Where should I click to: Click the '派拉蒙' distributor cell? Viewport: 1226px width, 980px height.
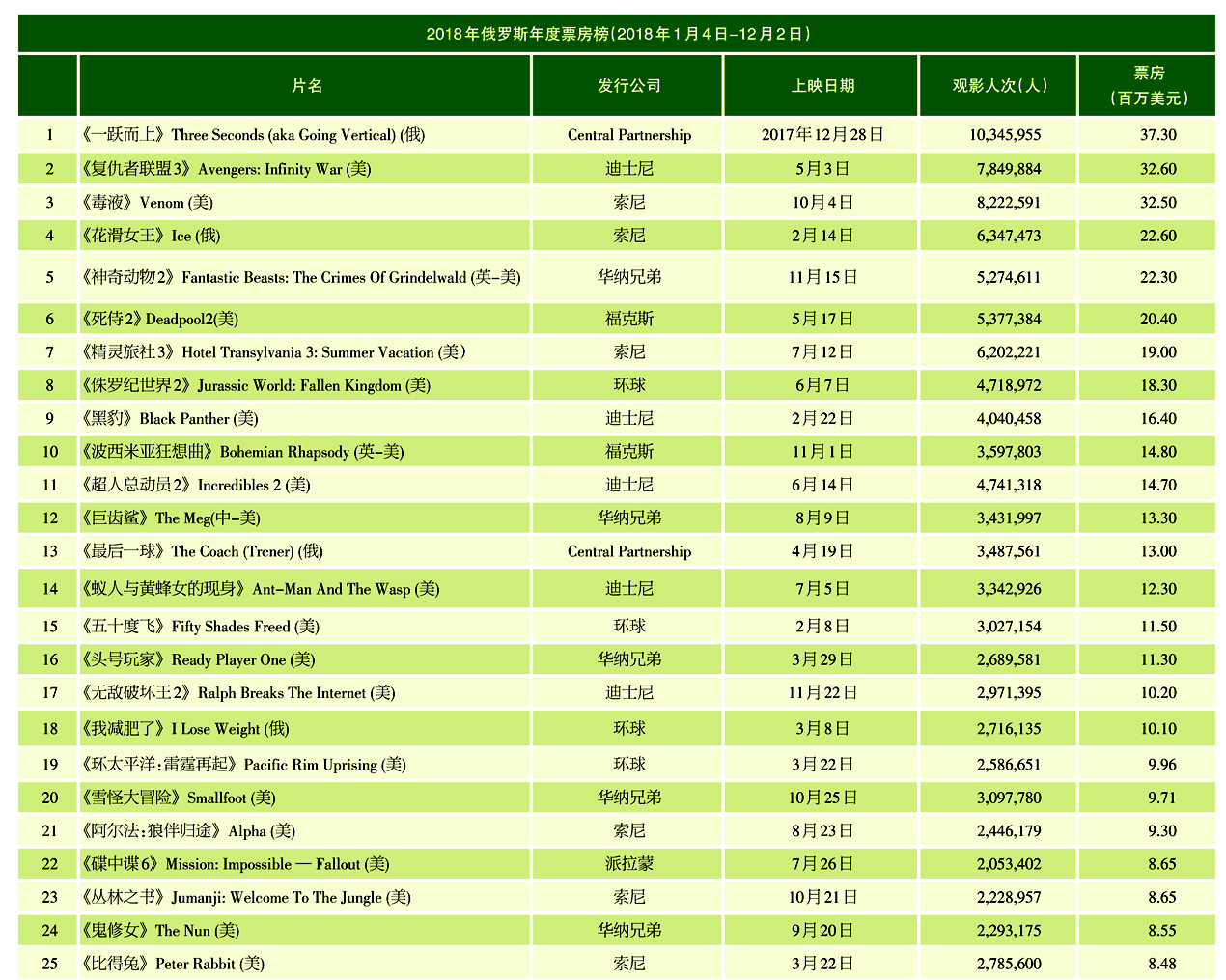[x=628, y=864]
